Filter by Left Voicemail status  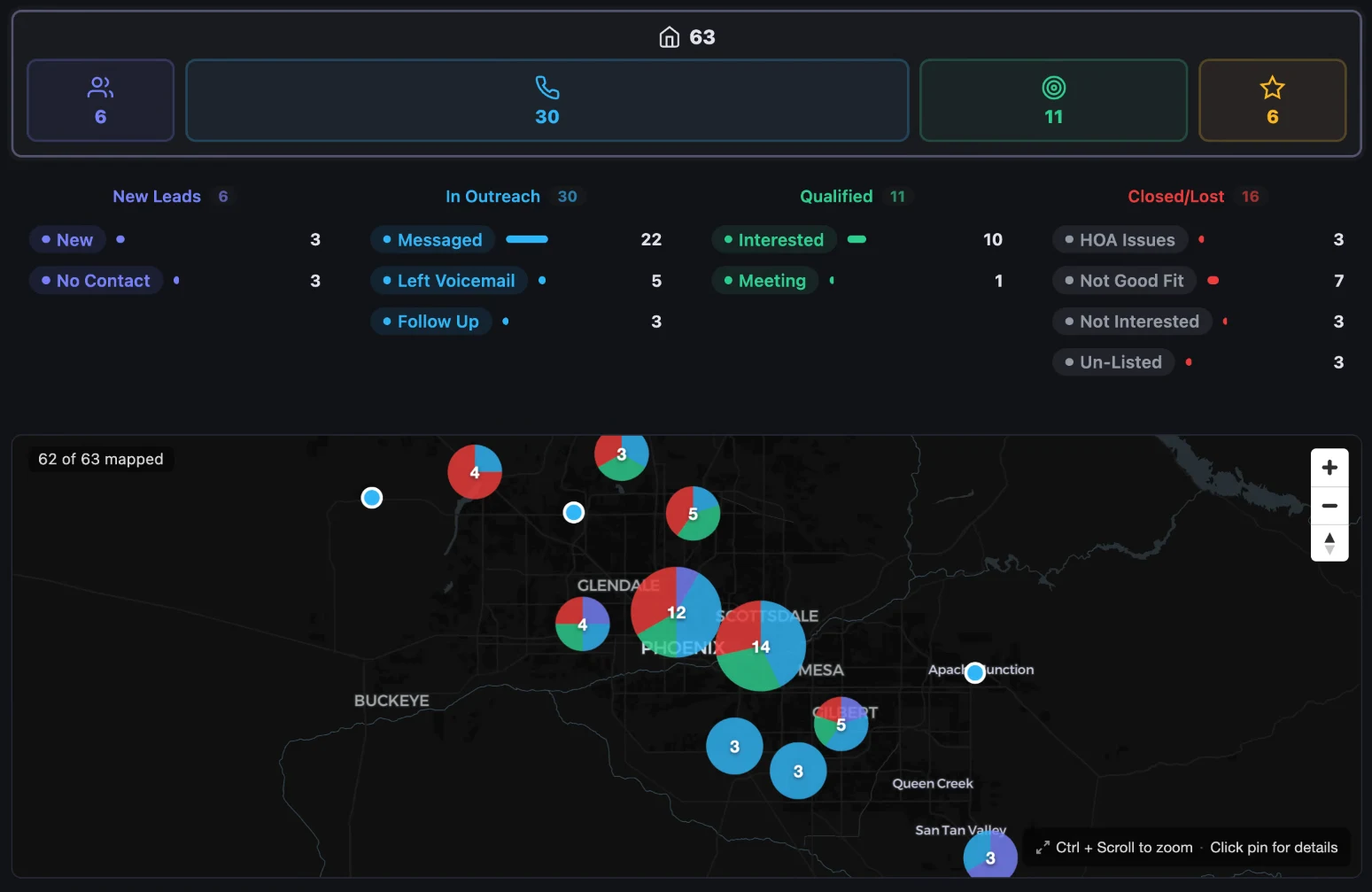[449, 281]
